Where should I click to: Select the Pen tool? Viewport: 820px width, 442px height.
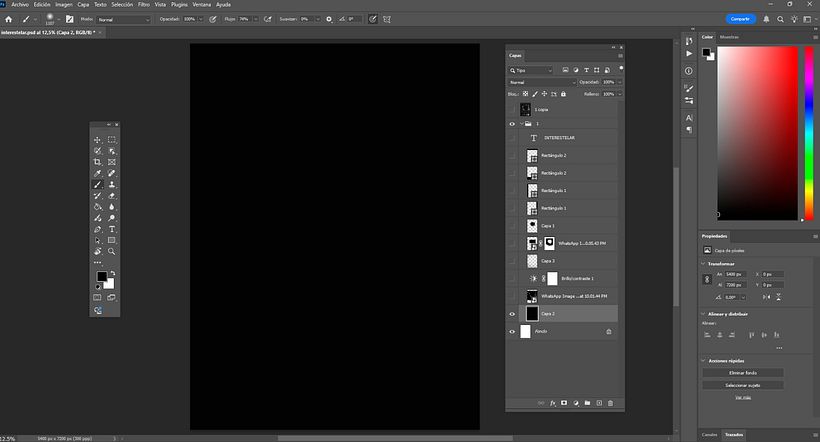97,229
